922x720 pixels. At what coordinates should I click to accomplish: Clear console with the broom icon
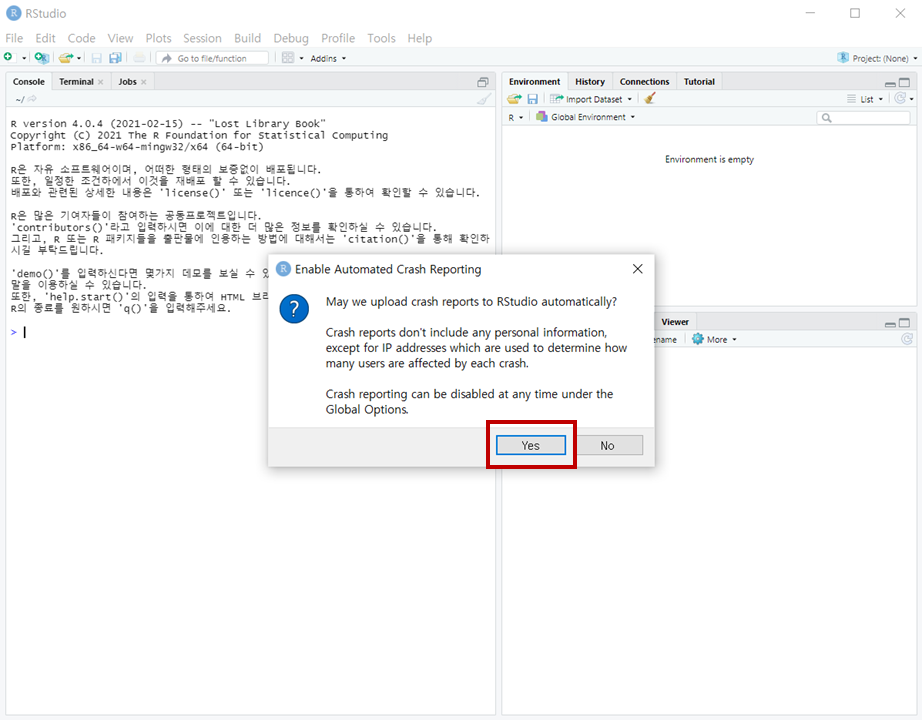[x=483, y=99]
